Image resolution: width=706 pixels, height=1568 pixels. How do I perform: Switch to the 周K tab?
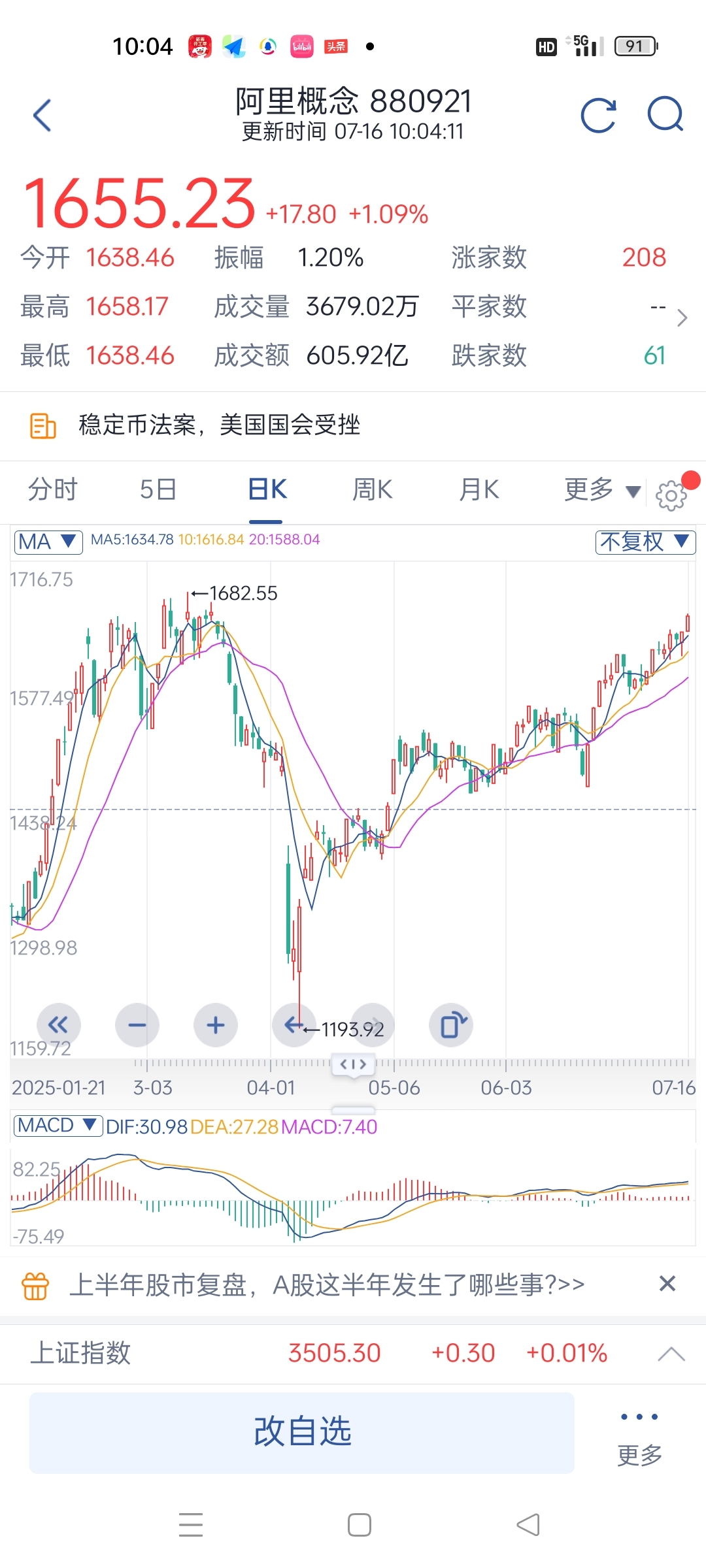[373, 490]
